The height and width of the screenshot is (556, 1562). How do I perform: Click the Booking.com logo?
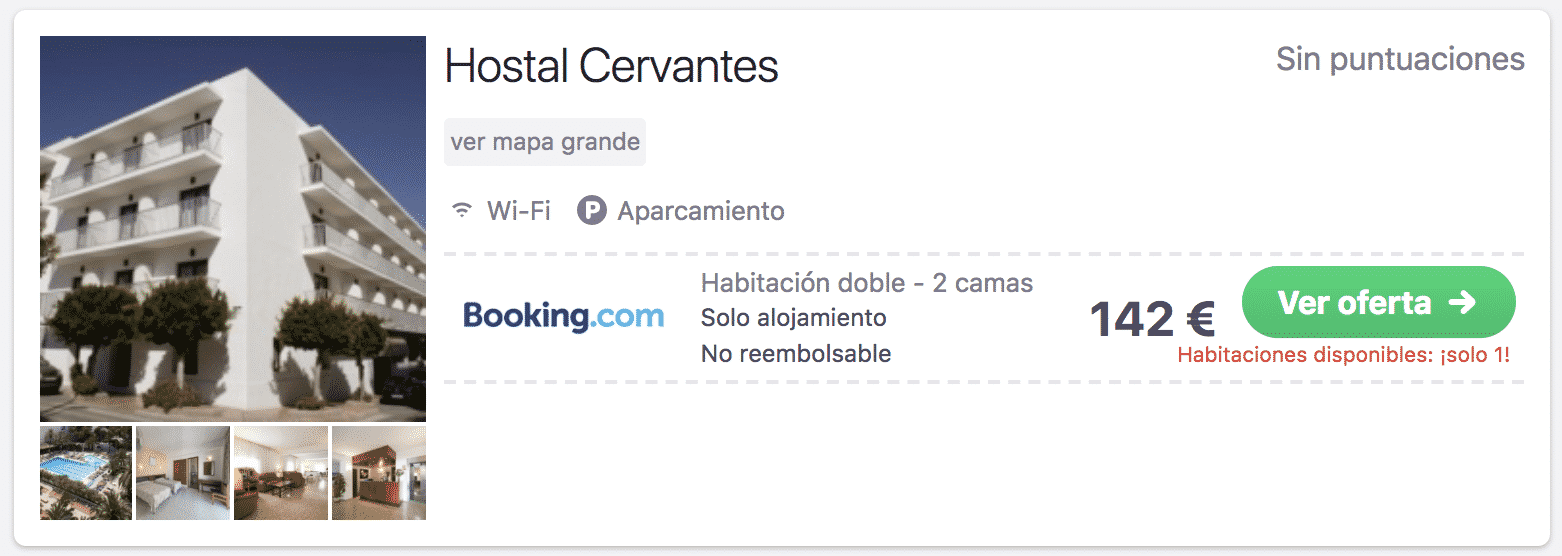click(564, 317)
